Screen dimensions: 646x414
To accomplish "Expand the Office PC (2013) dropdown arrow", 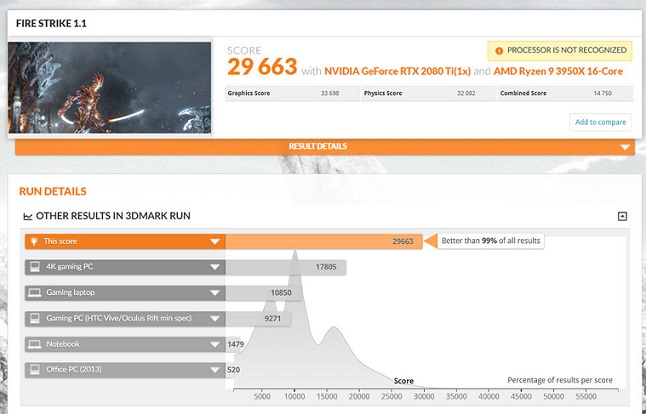I will (214, 371).
